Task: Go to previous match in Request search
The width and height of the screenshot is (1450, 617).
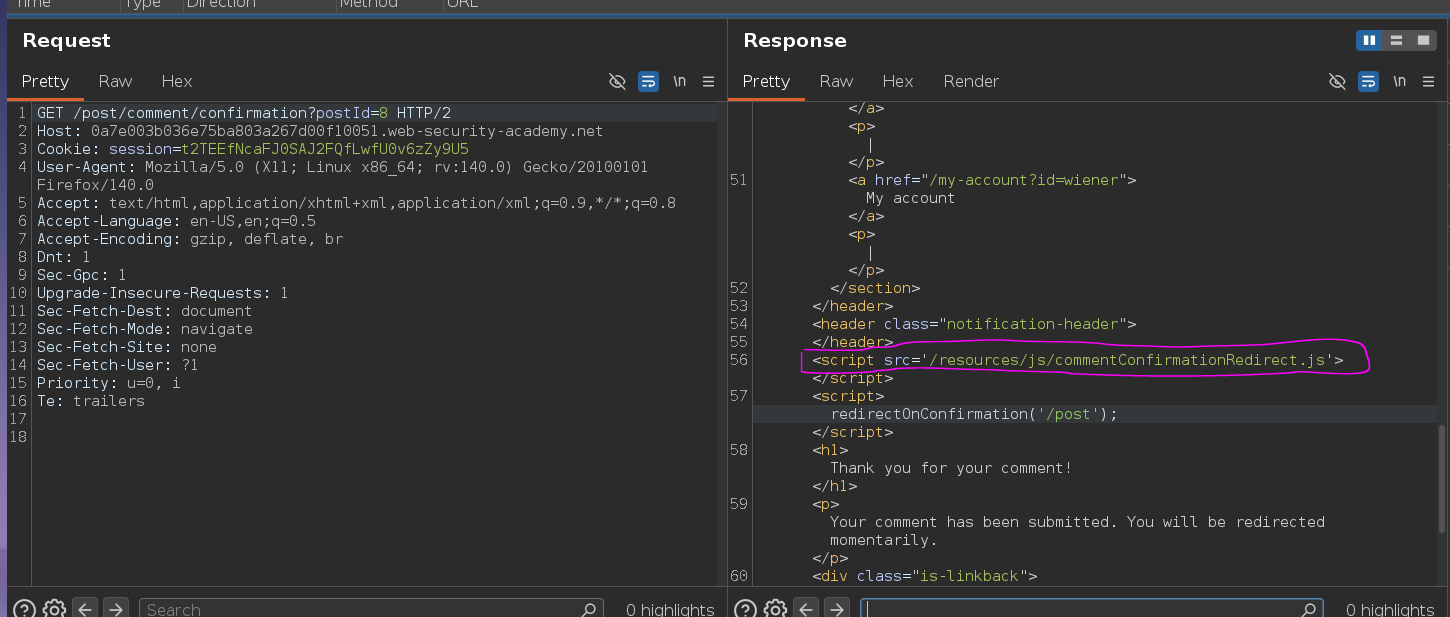Action: point(85,608)
